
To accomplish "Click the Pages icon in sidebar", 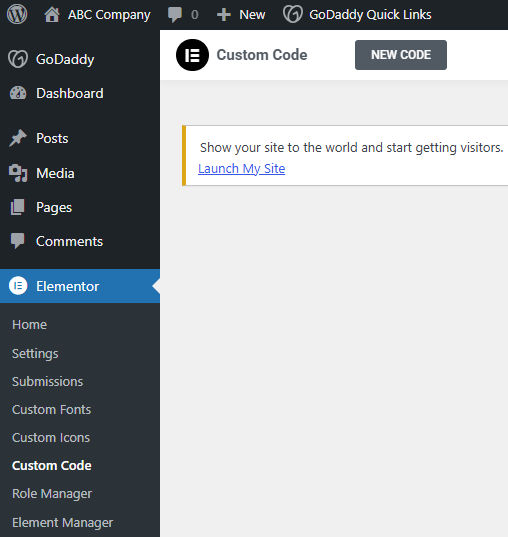I will (17, 207).
